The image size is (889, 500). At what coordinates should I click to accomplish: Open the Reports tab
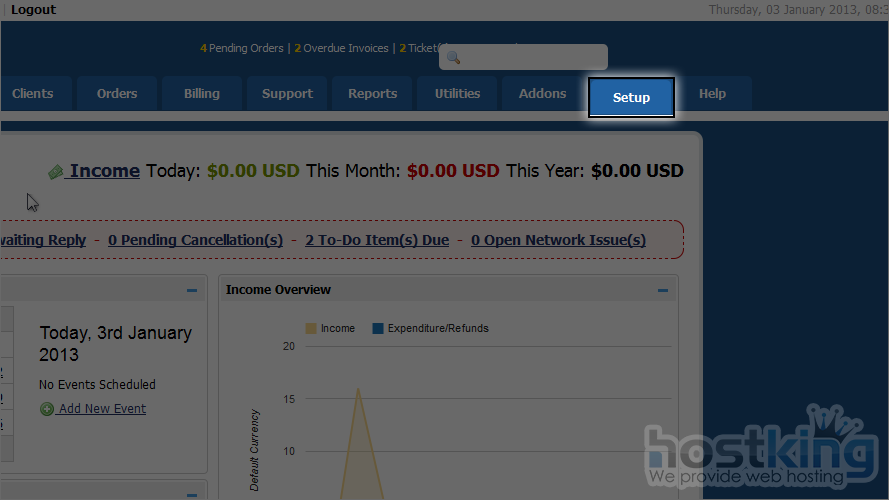(373, 94)
